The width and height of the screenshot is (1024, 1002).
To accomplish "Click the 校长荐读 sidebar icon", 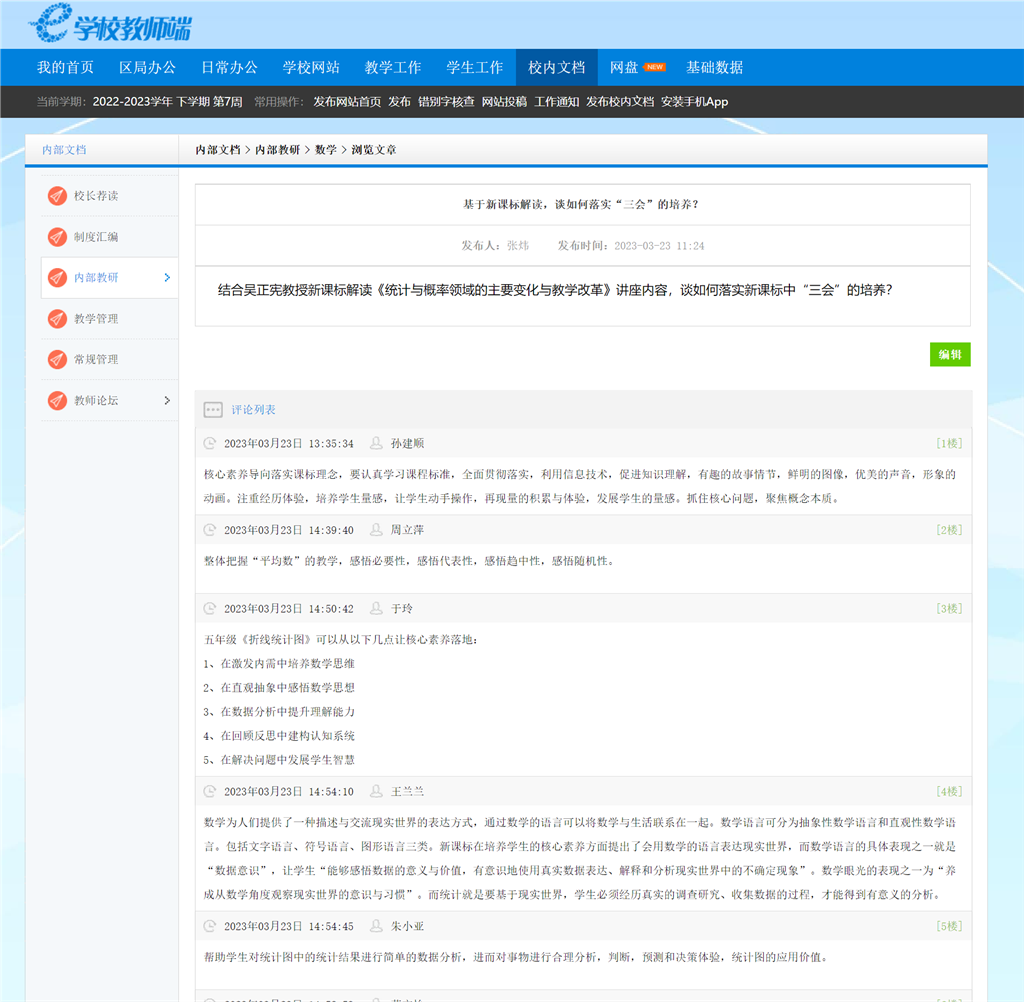I will pos(57,196).
